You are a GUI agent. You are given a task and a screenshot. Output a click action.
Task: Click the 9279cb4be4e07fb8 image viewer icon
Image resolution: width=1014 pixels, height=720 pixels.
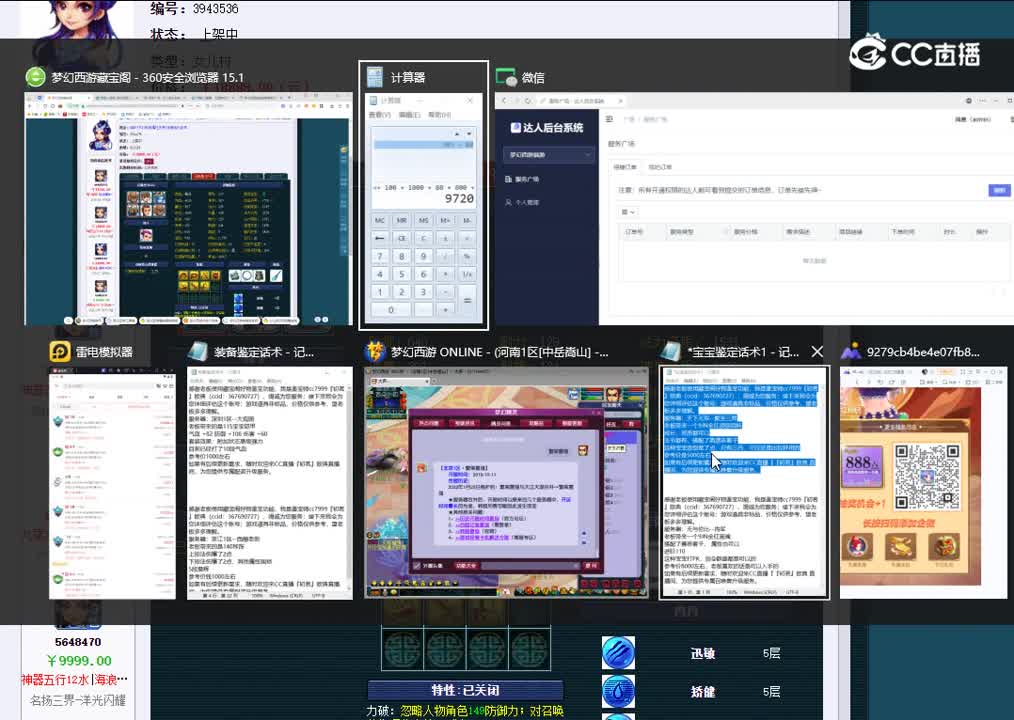click(850, 351)
